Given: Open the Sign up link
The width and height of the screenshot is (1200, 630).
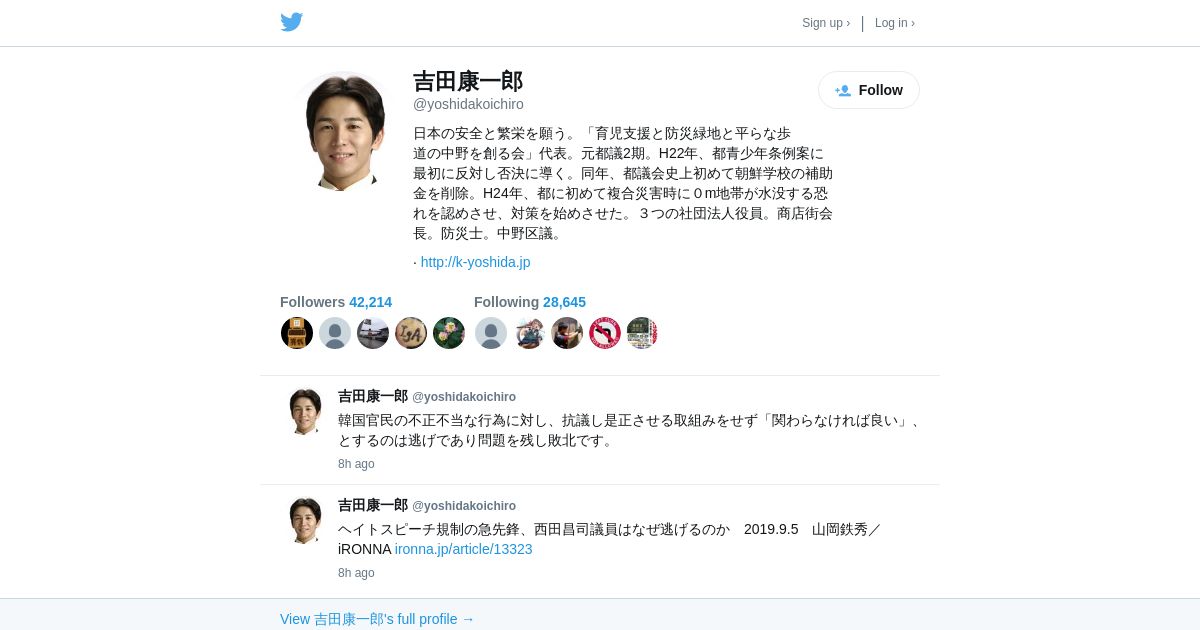Looking at the screenshot, I should (x=826, y=23).
